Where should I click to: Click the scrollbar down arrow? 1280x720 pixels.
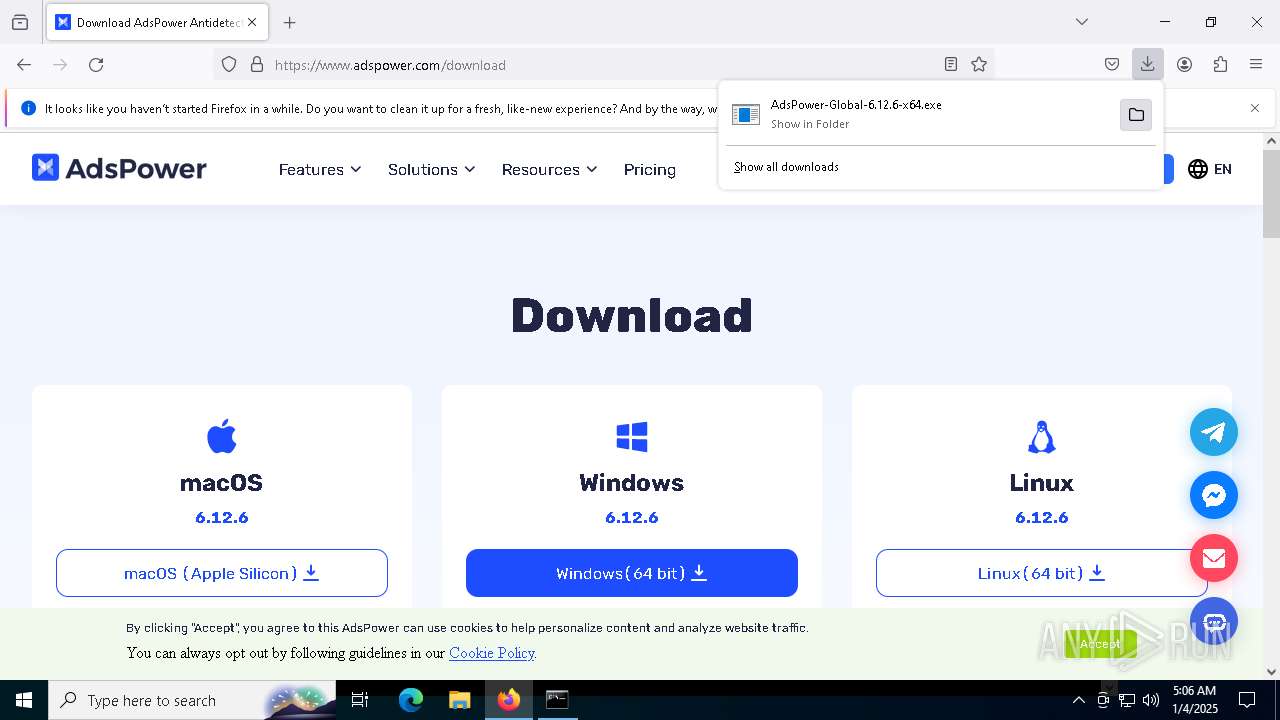tap(1271, 672)
